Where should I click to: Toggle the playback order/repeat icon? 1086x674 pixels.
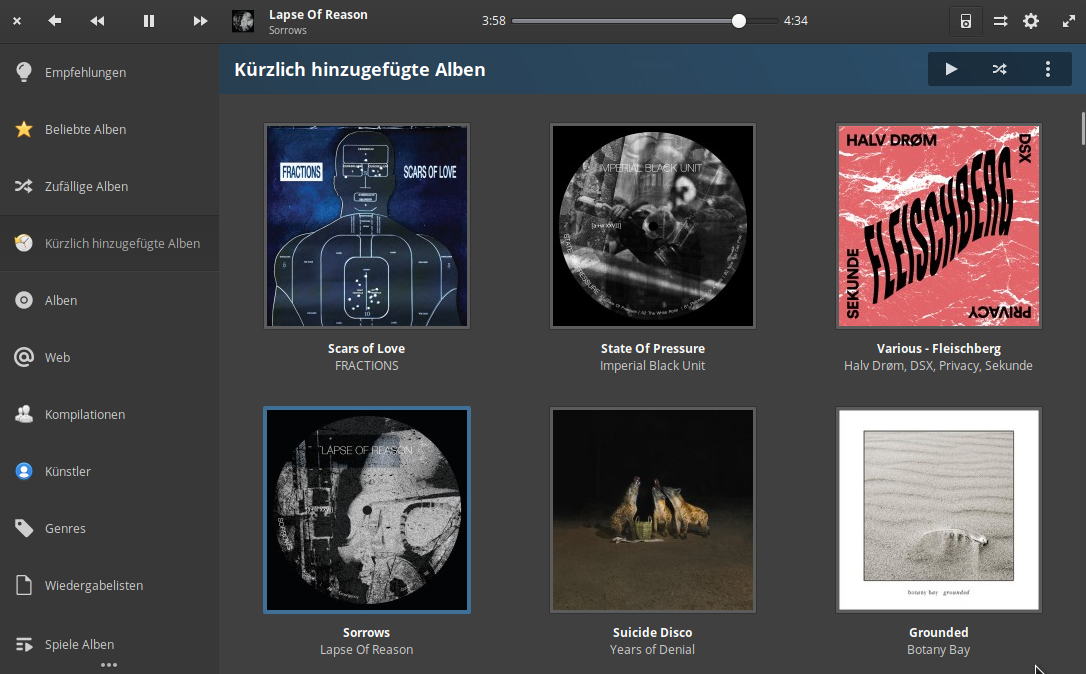pos(1000,21)
